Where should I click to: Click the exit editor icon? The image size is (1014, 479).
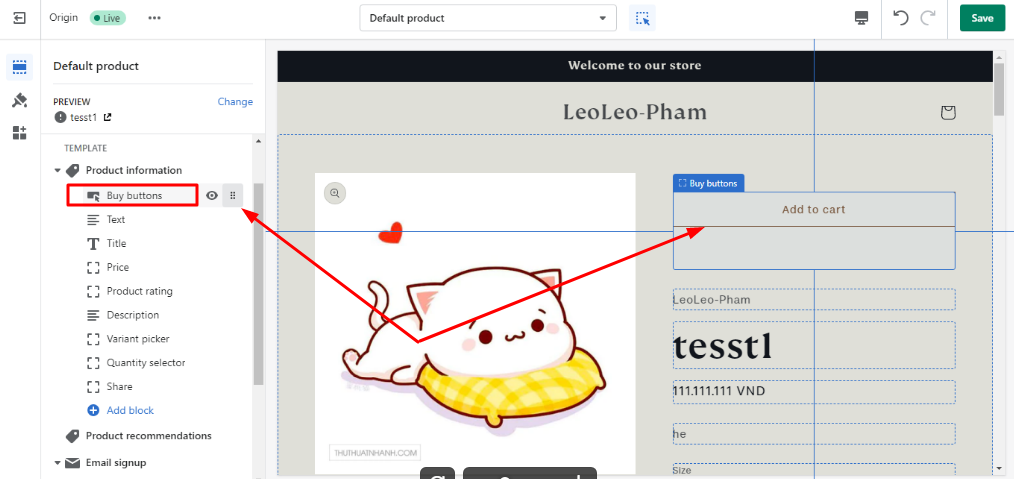pos(19,18)
